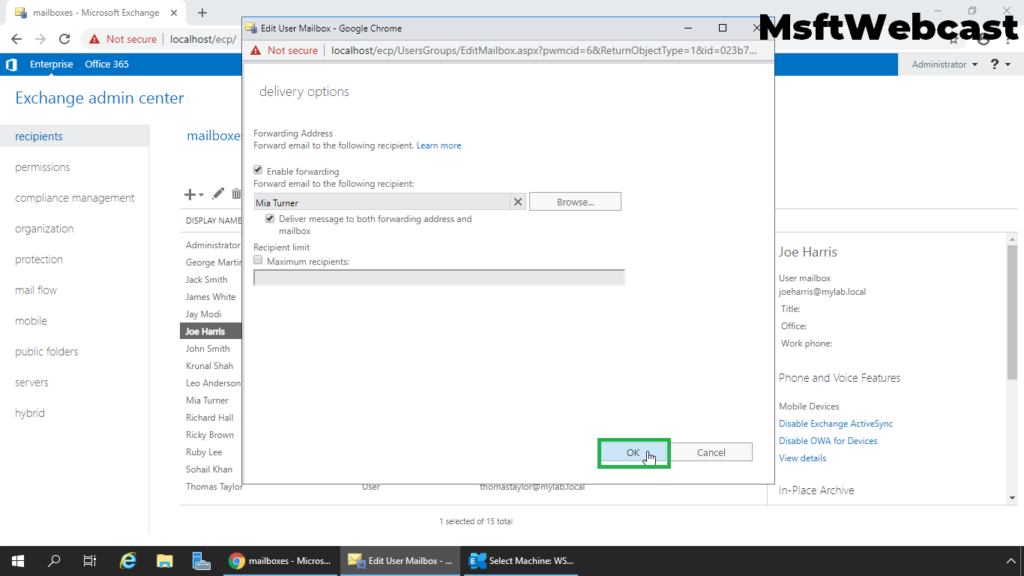Open View details link for mobile devices
The image size is (1024, 576).
pyautogui.click(x=802, y=458)
